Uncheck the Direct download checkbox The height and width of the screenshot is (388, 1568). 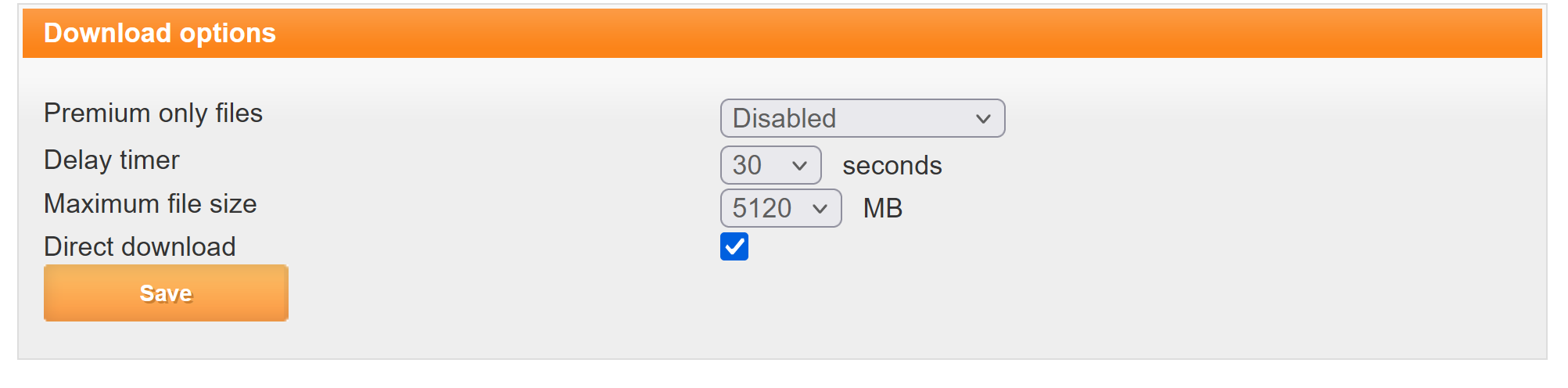pos(734,246)
